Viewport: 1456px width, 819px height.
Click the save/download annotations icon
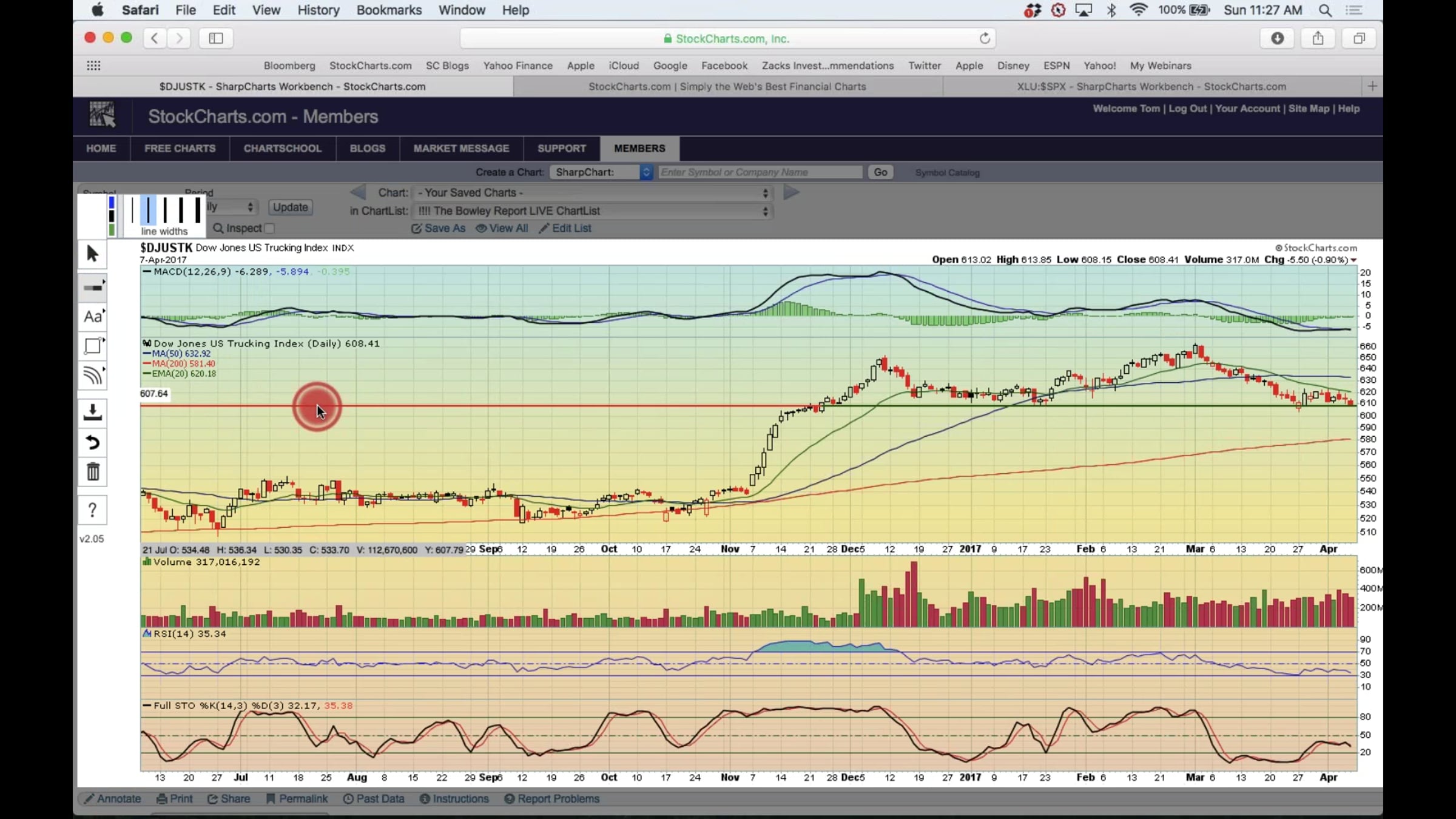(92, 413)
